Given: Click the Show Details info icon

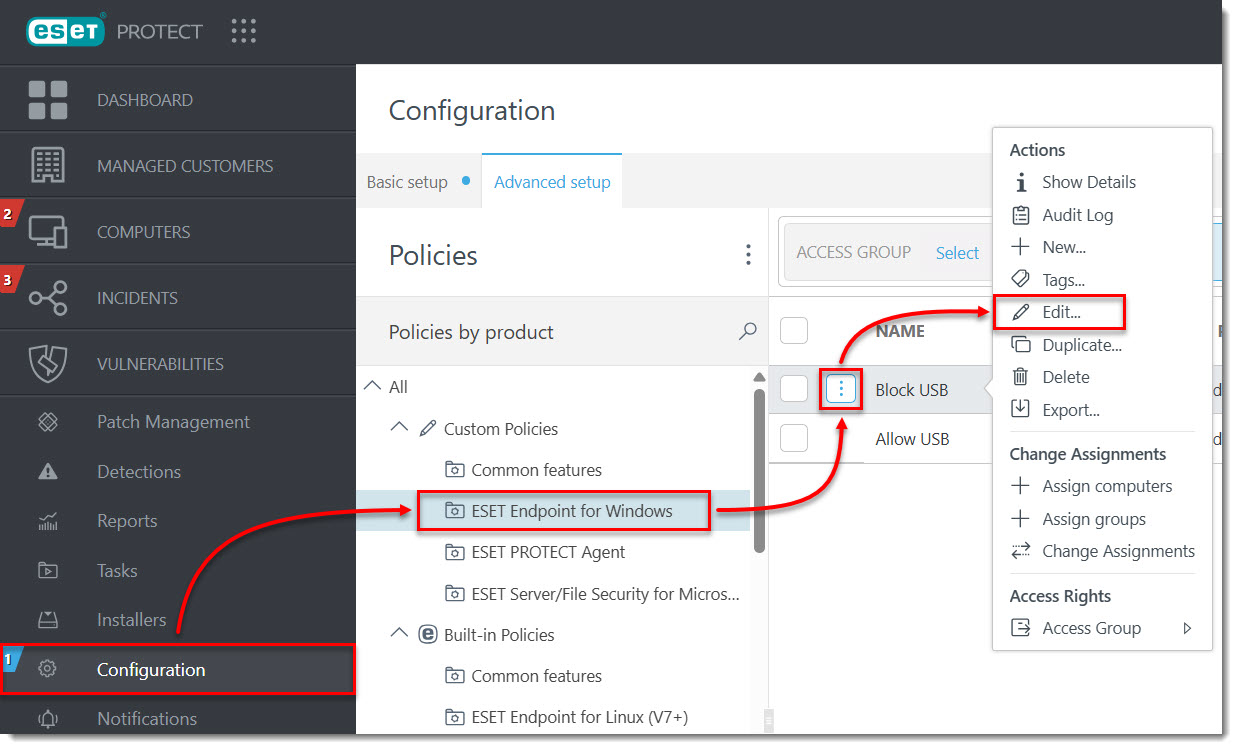Looking at the screenshot, I should [1021, 182].
